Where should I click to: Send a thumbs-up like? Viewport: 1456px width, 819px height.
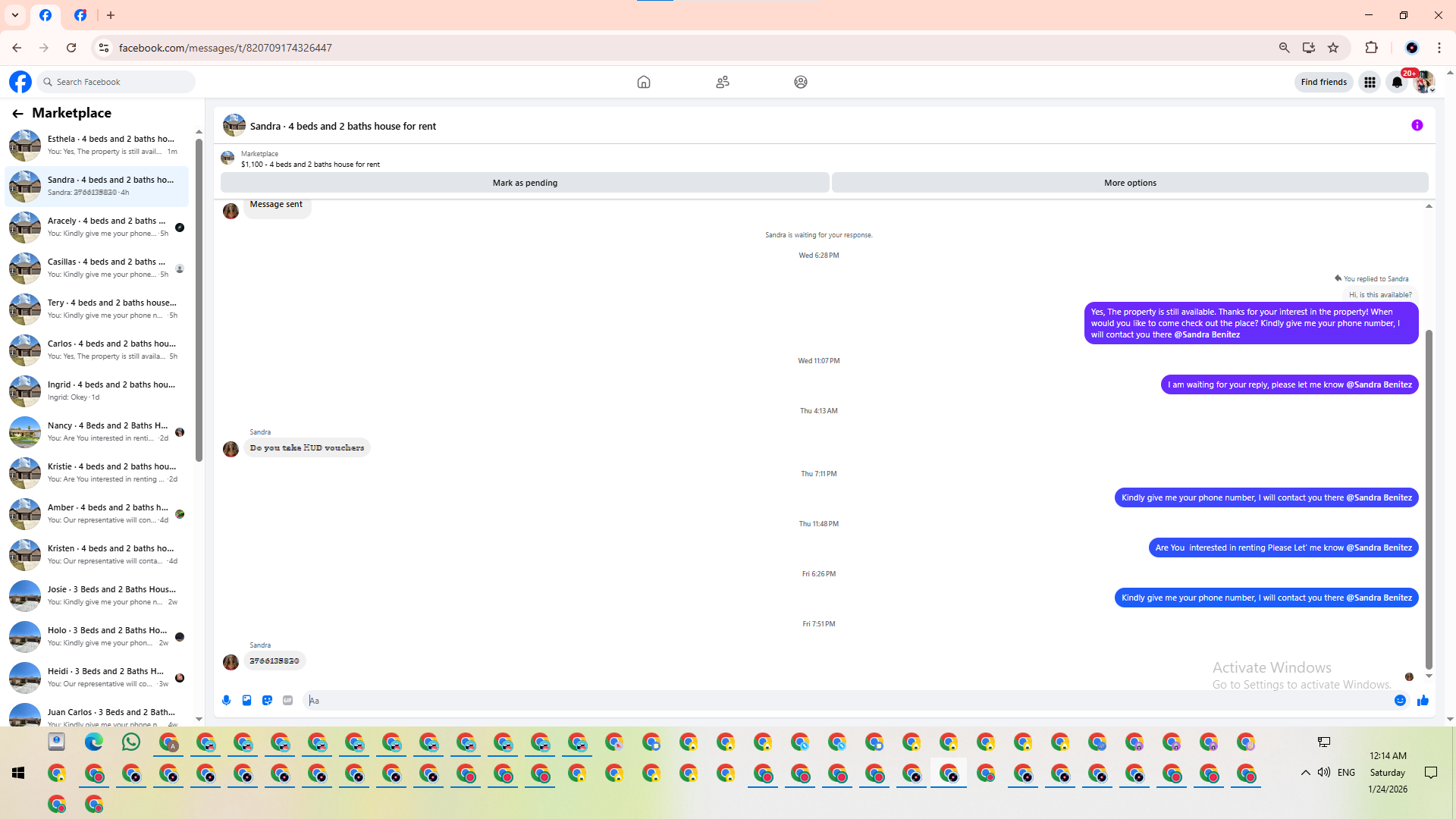click(1423, 701)
